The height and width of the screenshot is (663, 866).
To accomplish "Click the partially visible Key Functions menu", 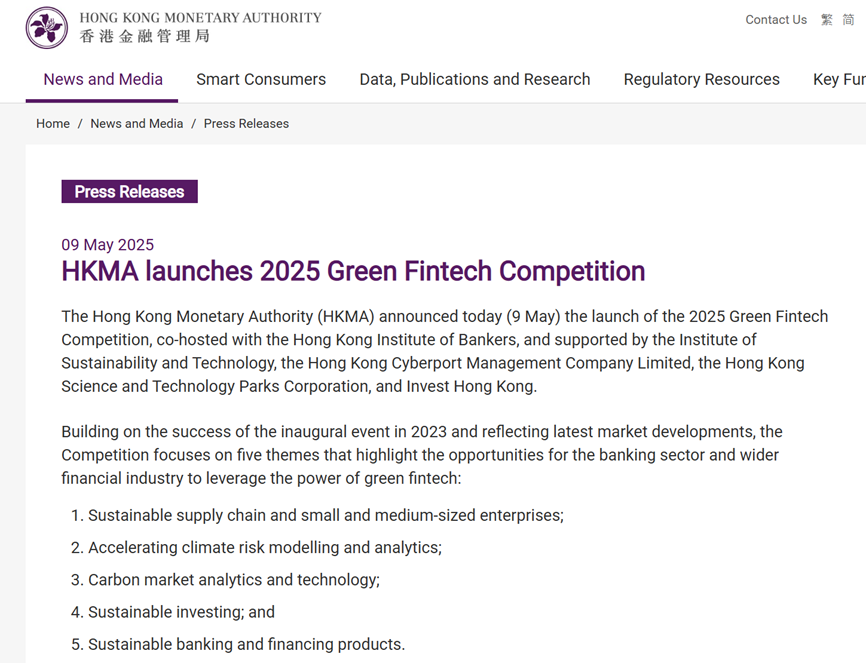I will click(x=840, y=79).
